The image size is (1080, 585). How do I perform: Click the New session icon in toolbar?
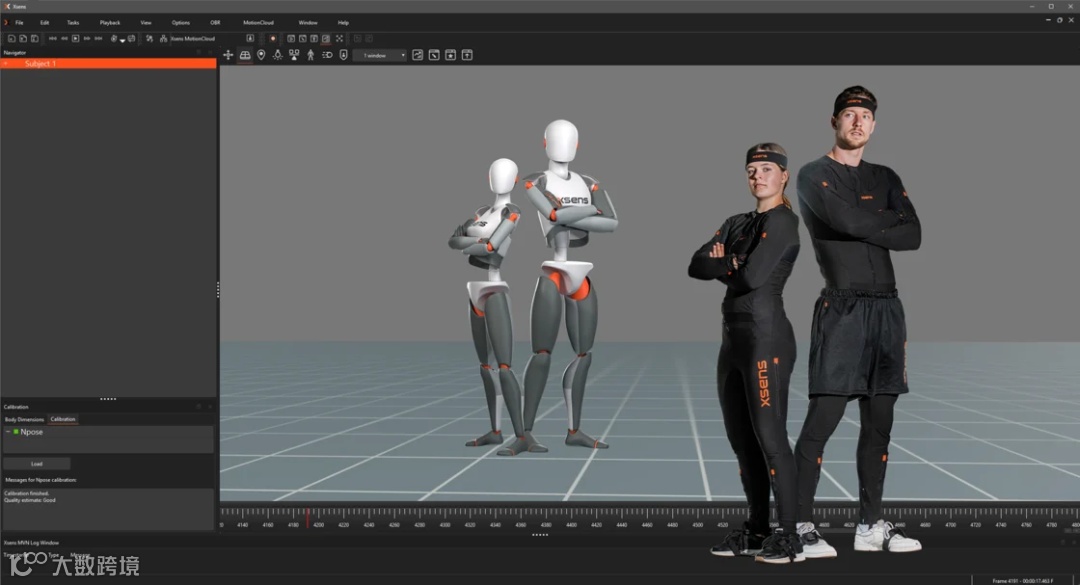[x=12, y=39]
